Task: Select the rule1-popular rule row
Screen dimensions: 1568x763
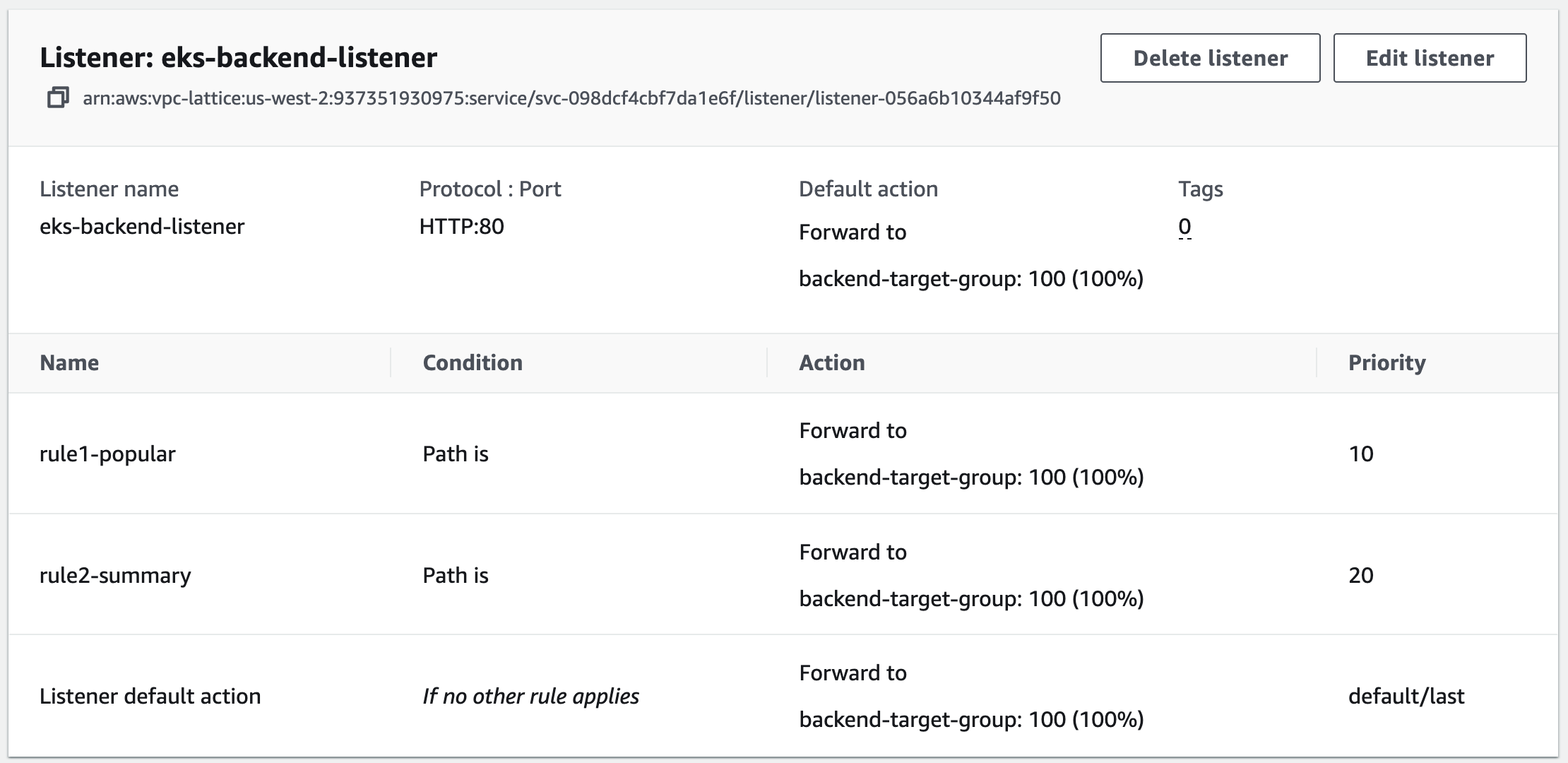Action: coord(107,454)
